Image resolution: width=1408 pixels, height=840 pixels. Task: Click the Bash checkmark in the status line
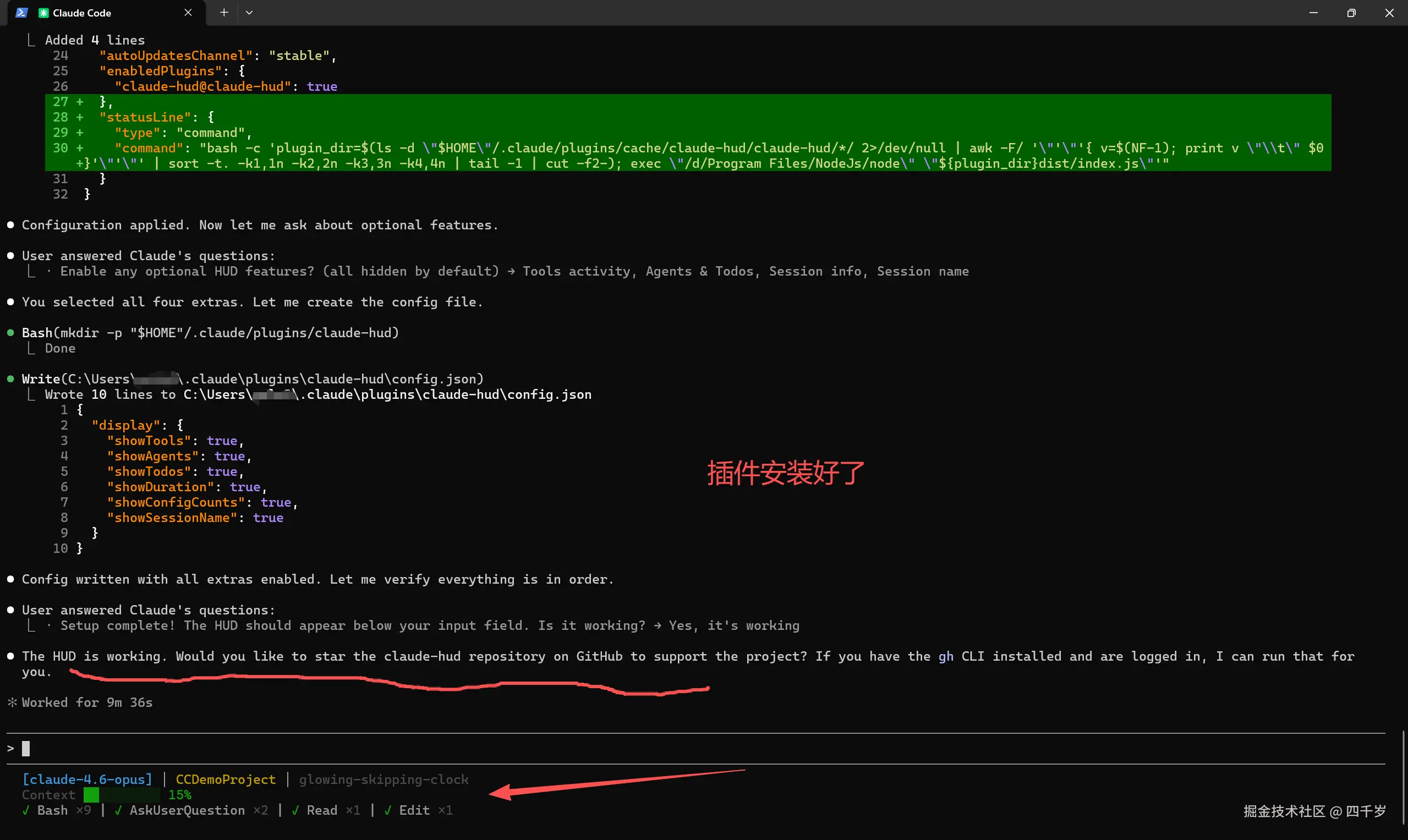pyautogui.click(x=26, y=810)
